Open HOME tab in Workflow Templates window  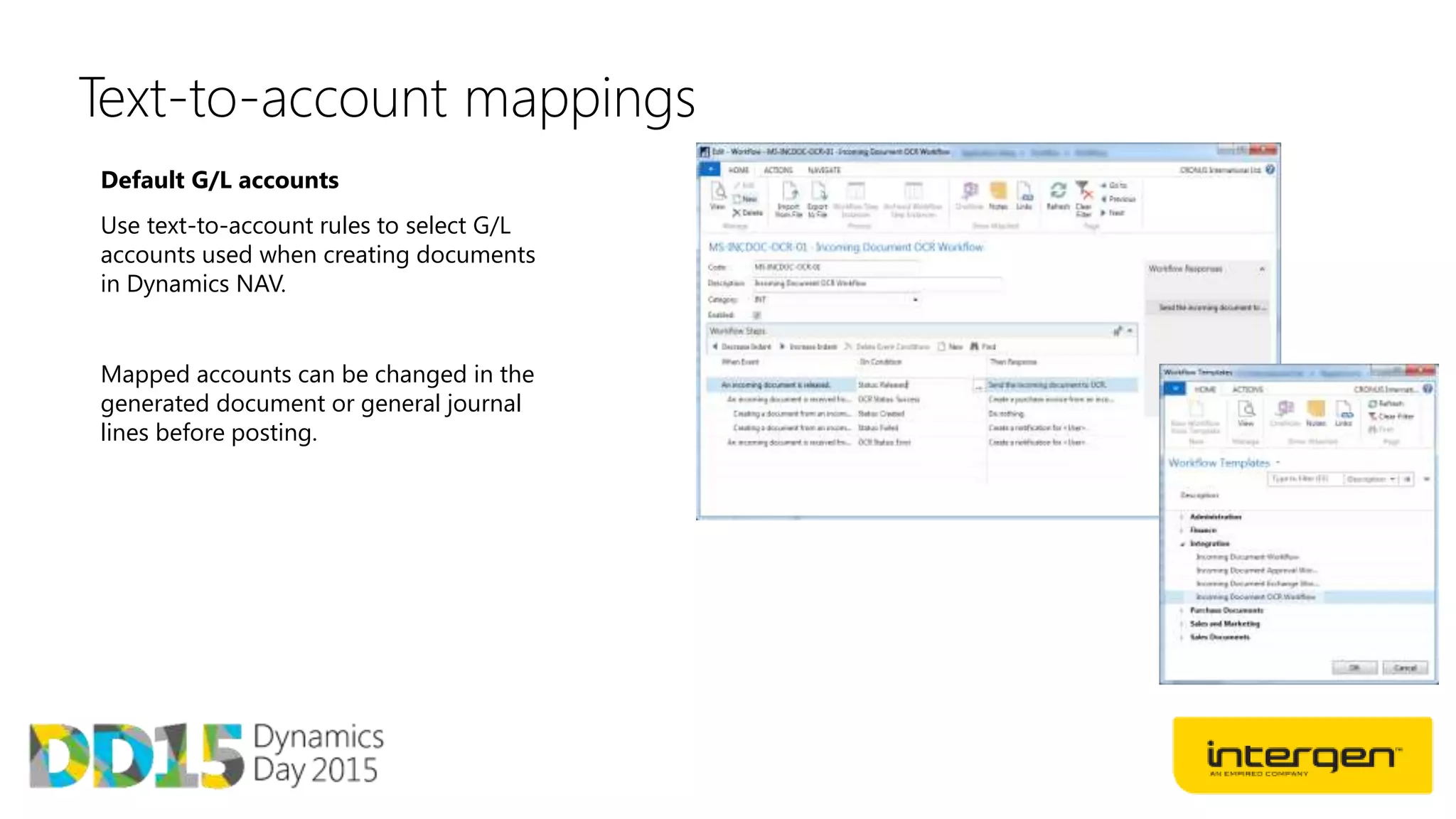pos(1205,390)
